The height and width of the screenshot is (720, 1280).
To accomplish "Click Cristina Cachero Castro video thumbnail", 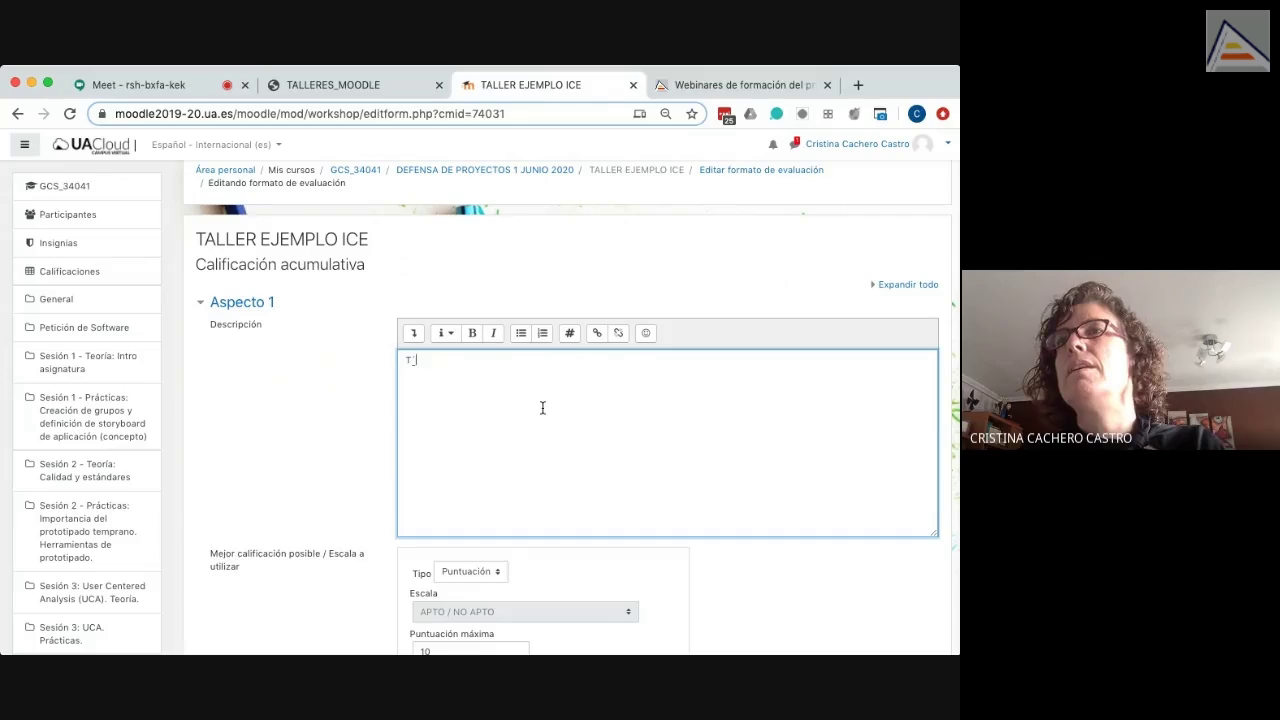I will (1120, 360).
